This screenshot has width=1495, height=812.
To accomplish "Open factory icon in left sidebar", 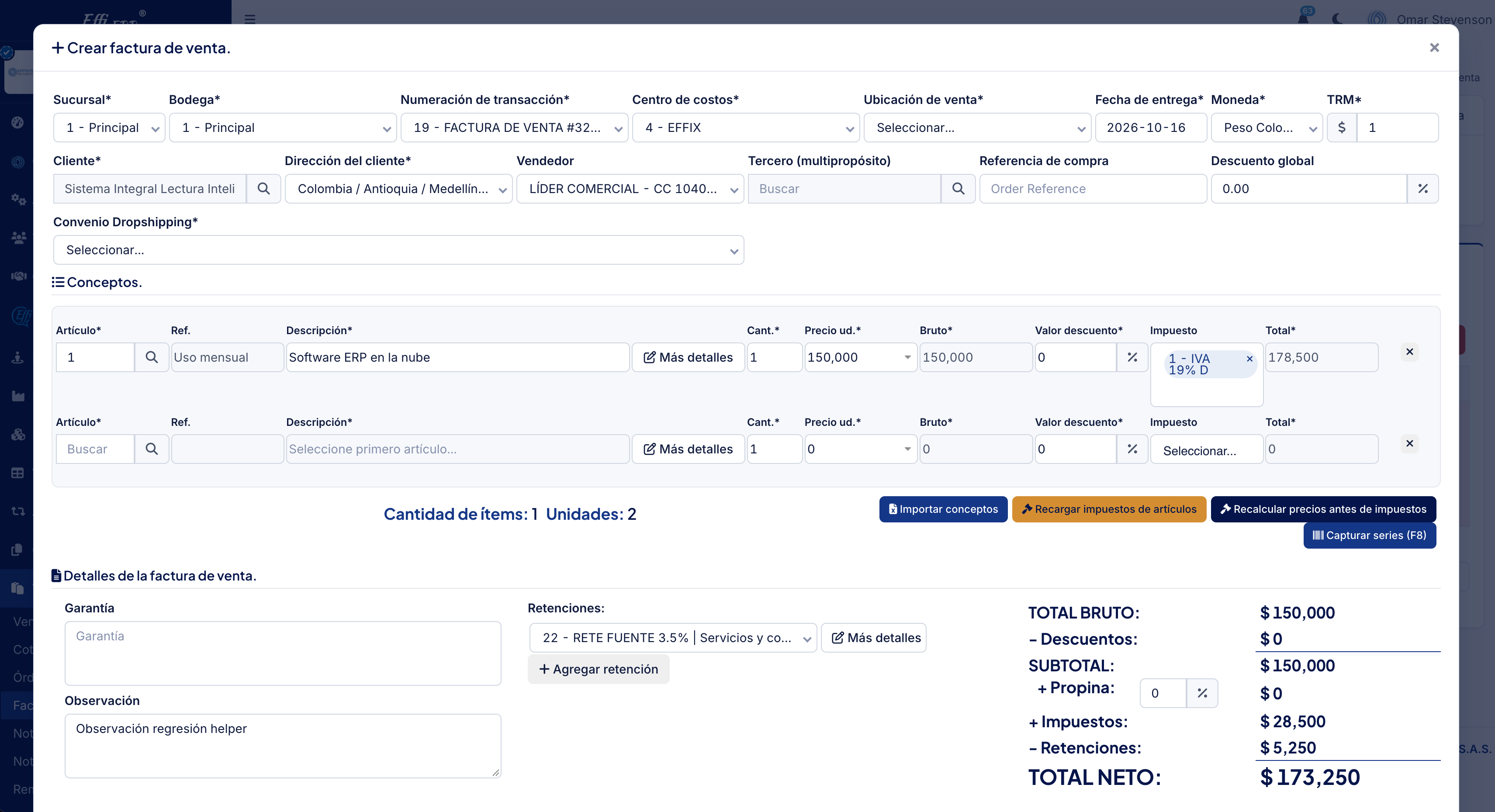I will pyautogui.click(x=18, y=396).
